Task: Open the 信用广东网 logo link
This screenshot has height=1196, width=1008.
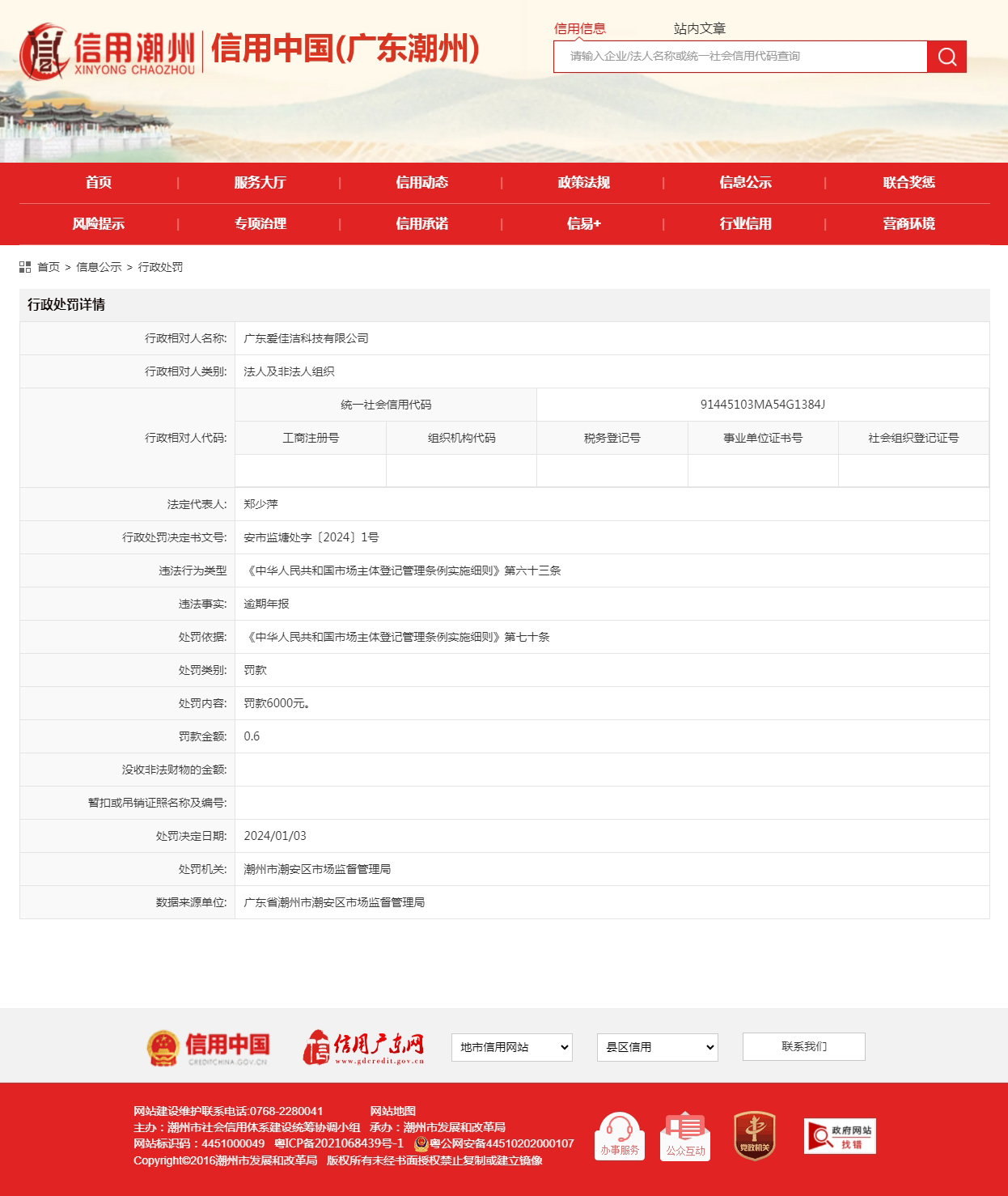Action: pos(364,1047)
